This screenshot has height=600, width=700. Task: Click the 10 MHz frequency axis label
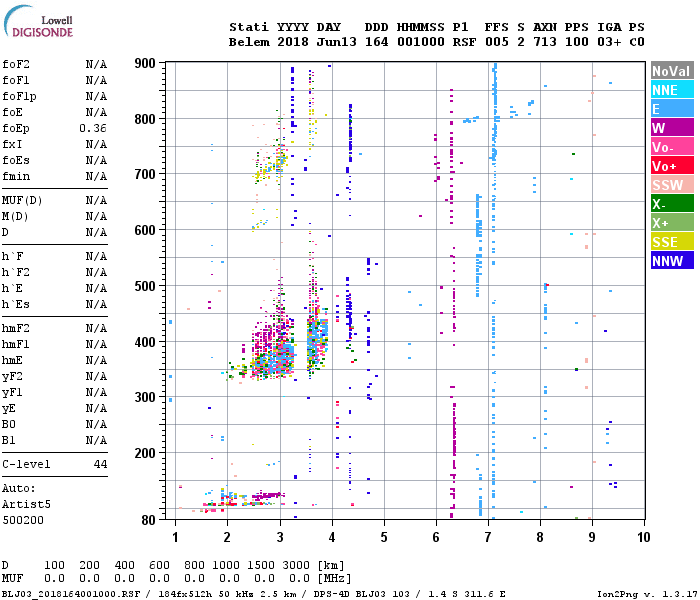tap(644, 537)
